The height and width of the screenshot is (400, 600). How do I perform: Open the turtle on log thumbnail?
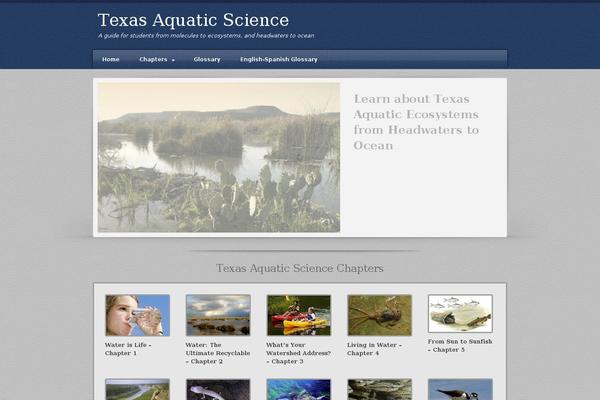tap(380, 389)
